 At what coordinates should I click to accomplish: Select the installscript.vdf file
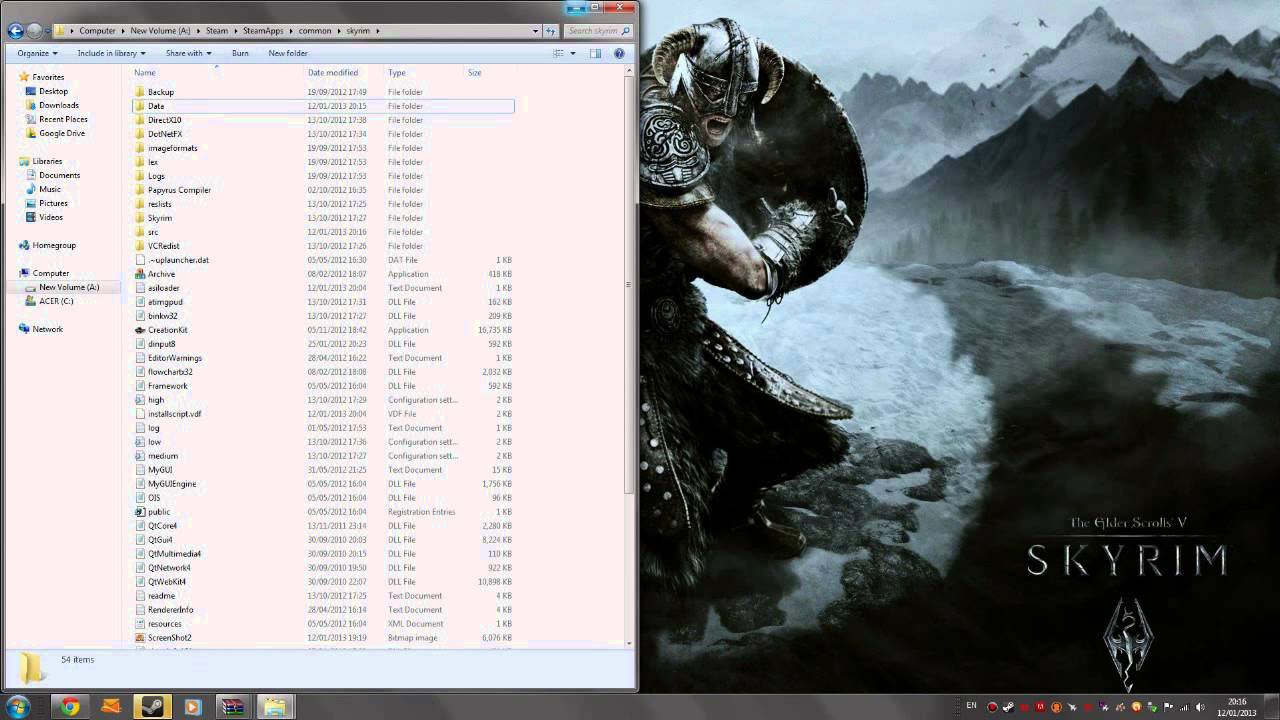[174, 414]
